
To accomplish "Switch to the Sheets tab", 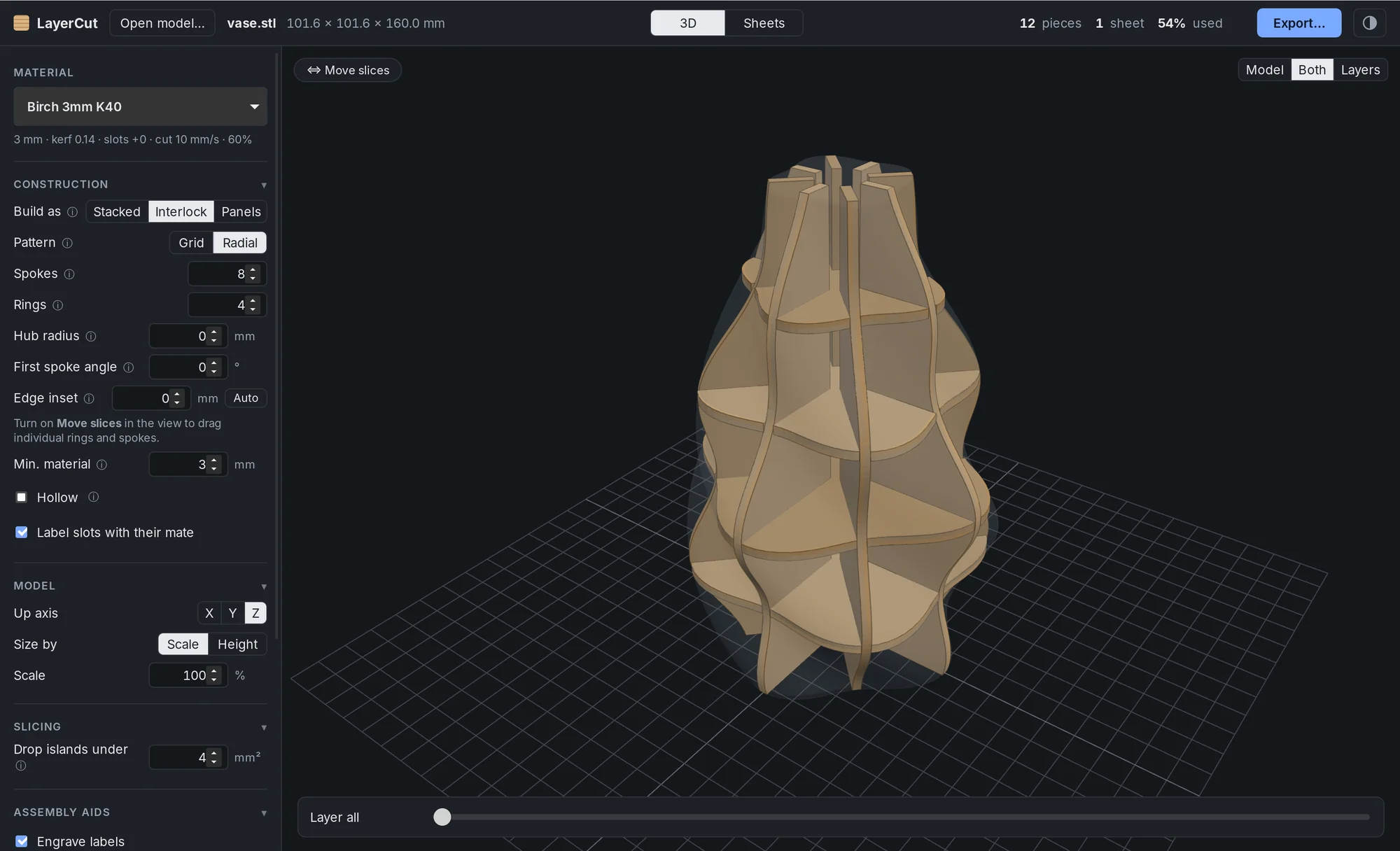I will pyautogui.click(x=764, y=23).
